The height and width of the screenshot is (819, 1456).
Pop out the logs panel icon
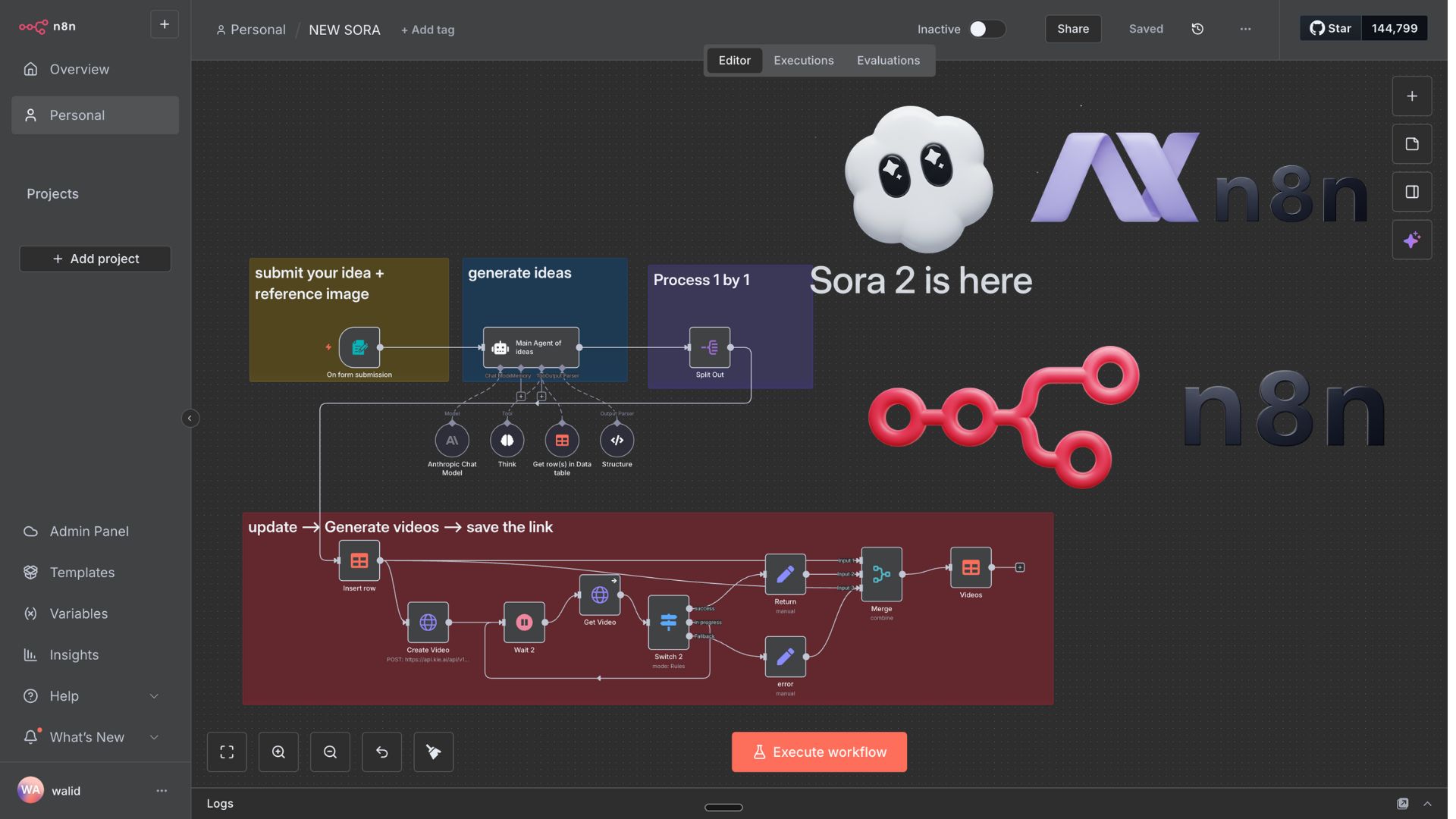coord(1403,804)
